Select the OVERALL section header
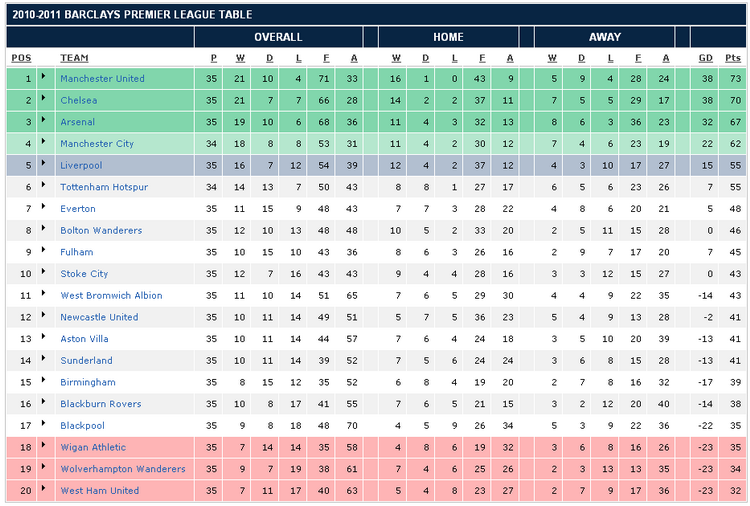750x506 pixels. 278,37
